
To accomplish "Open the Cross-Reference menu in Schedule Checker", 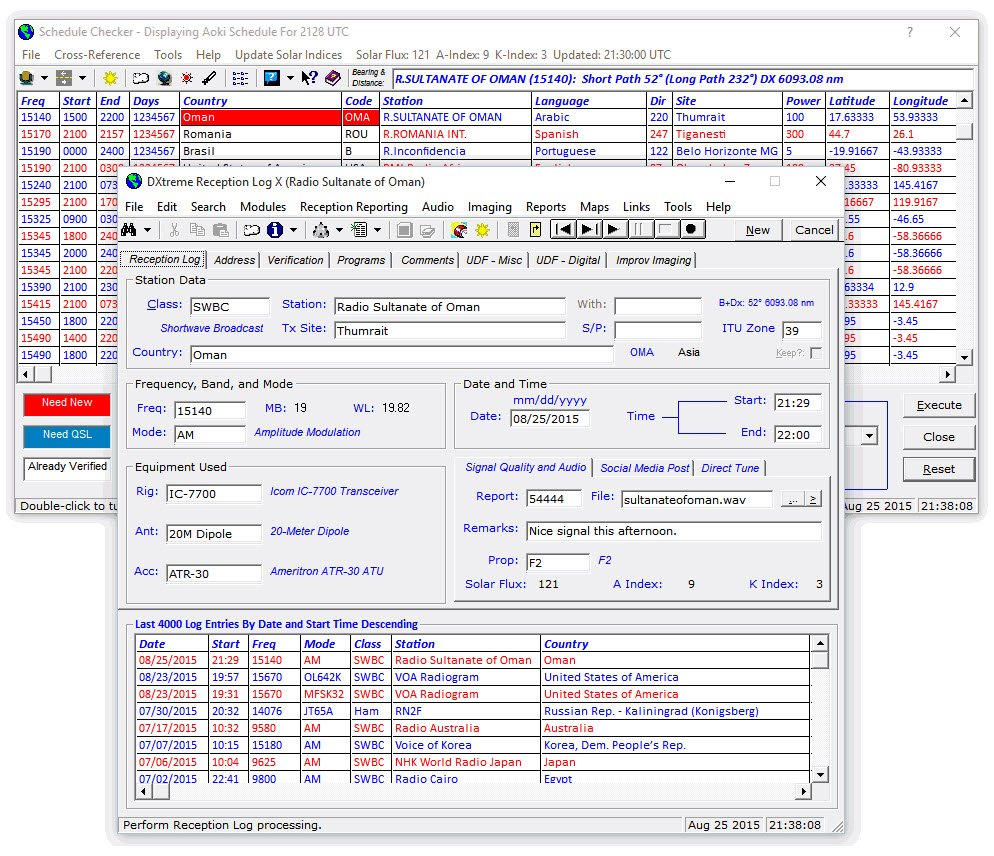I will click(x=97, y=55).
